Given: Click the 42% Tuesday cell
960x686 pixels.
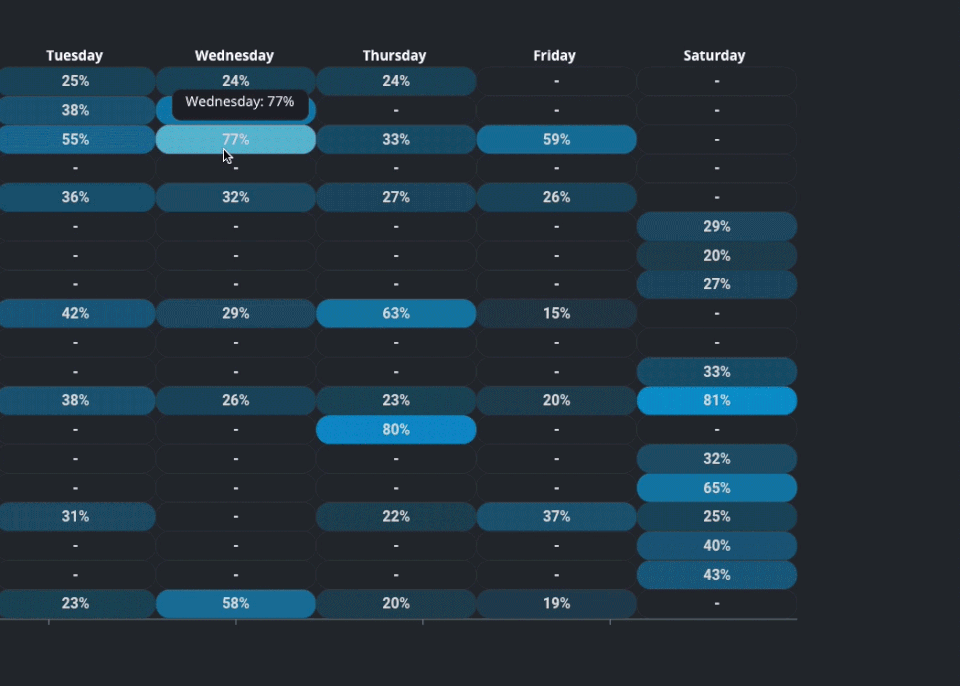Looking at the screenshot, I should click(x=76, y=314).
